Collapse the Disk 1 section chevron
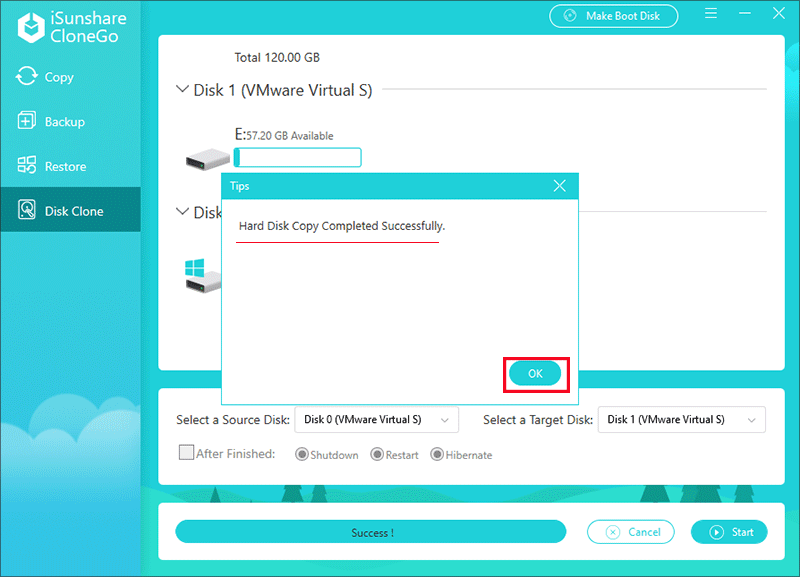Viewport: 800px width, 577px height. 182,90
